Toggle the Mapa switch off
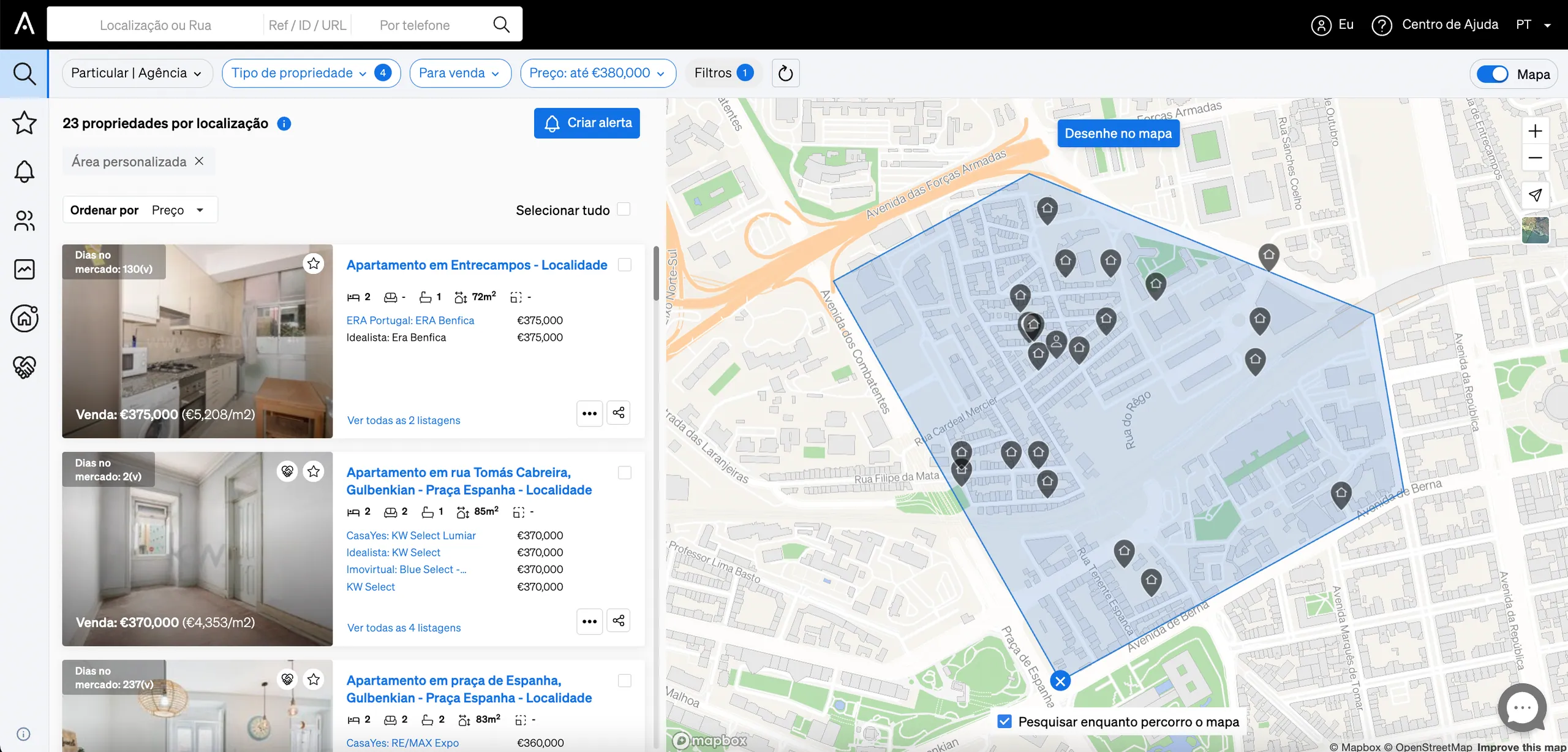The width and height of the screenshot is (1568, 752). tap(1492, 74)
